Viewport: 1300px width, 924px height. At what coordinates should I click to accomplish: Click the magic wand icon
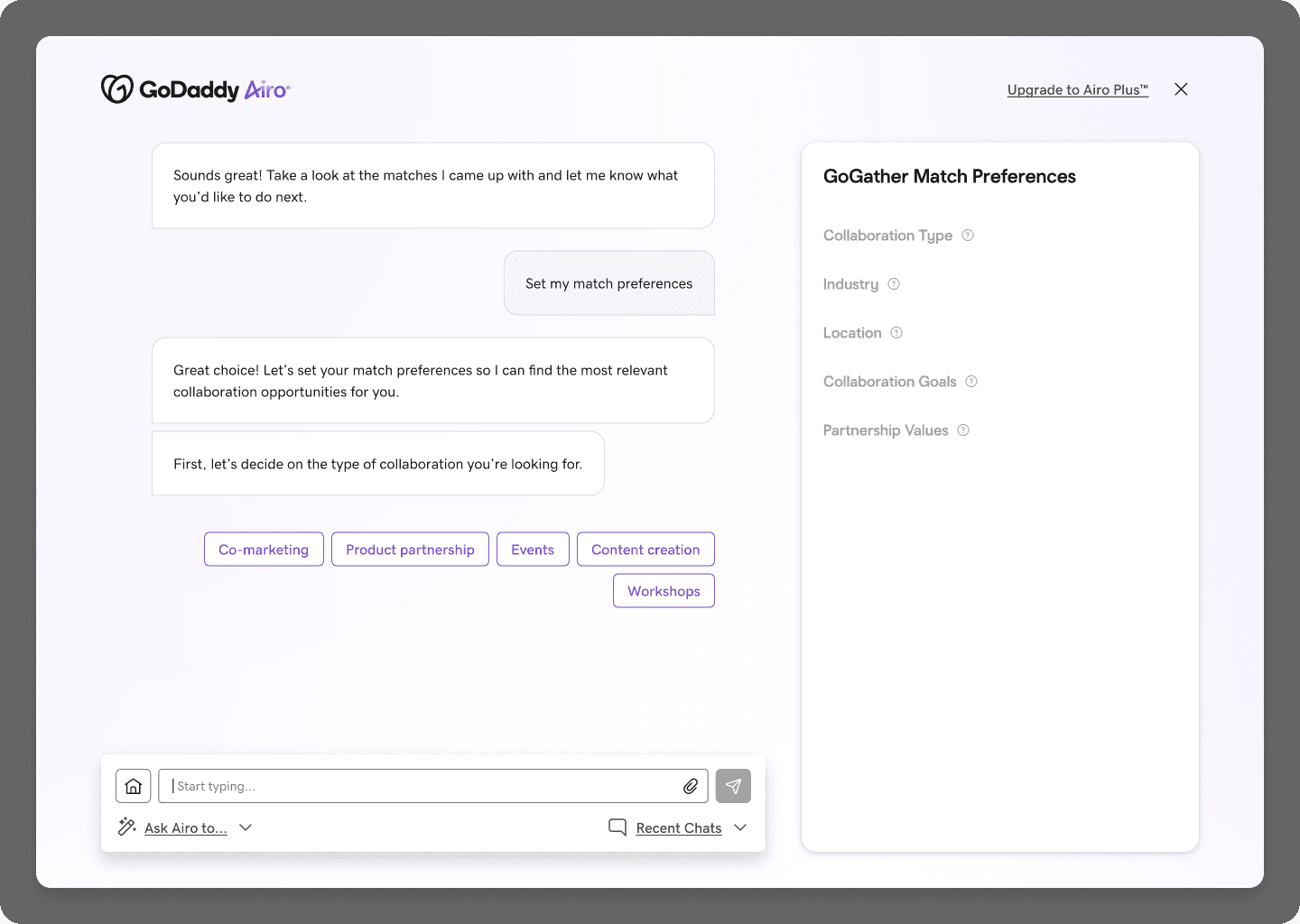tap(127, 827)
